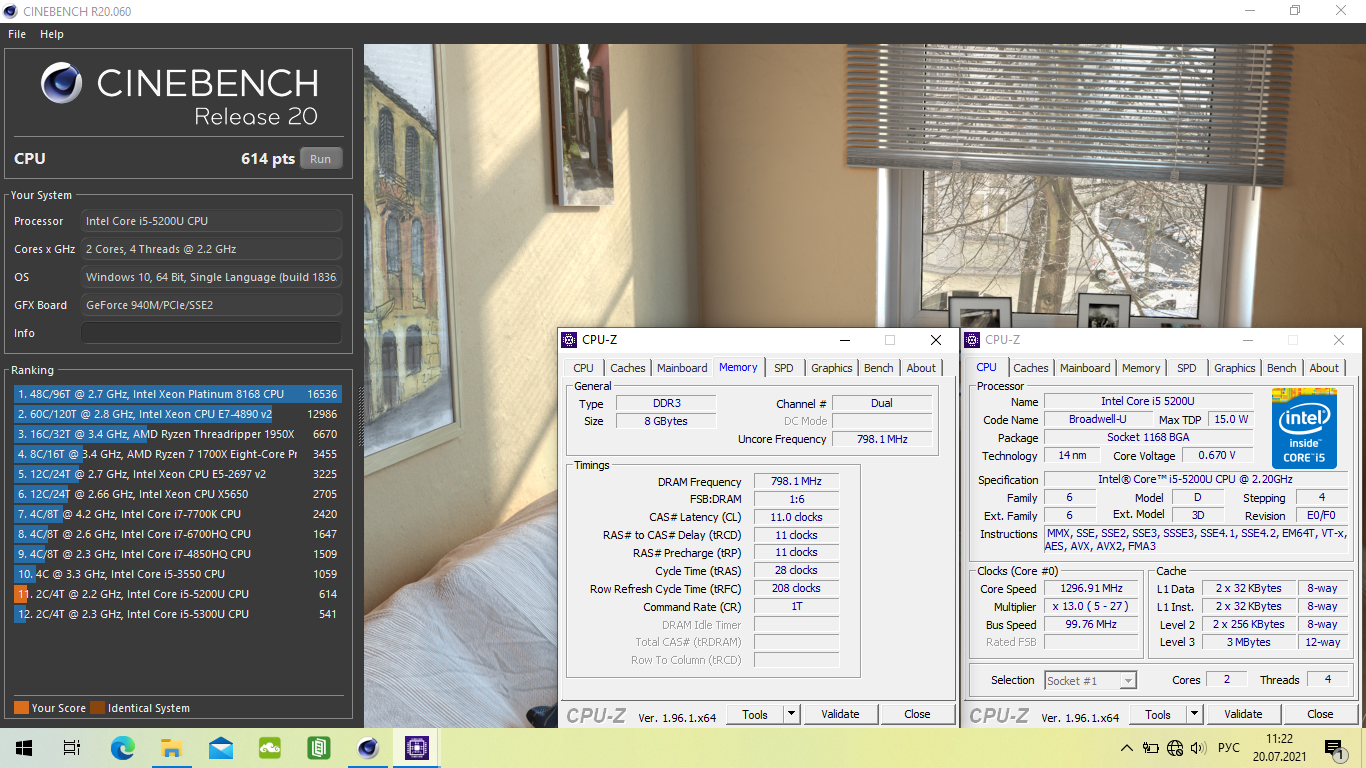Switch to Cinebench via taskbar icon
This screenshot has height=768, width=1366.
pyautogui.click(x=368, y=748)
